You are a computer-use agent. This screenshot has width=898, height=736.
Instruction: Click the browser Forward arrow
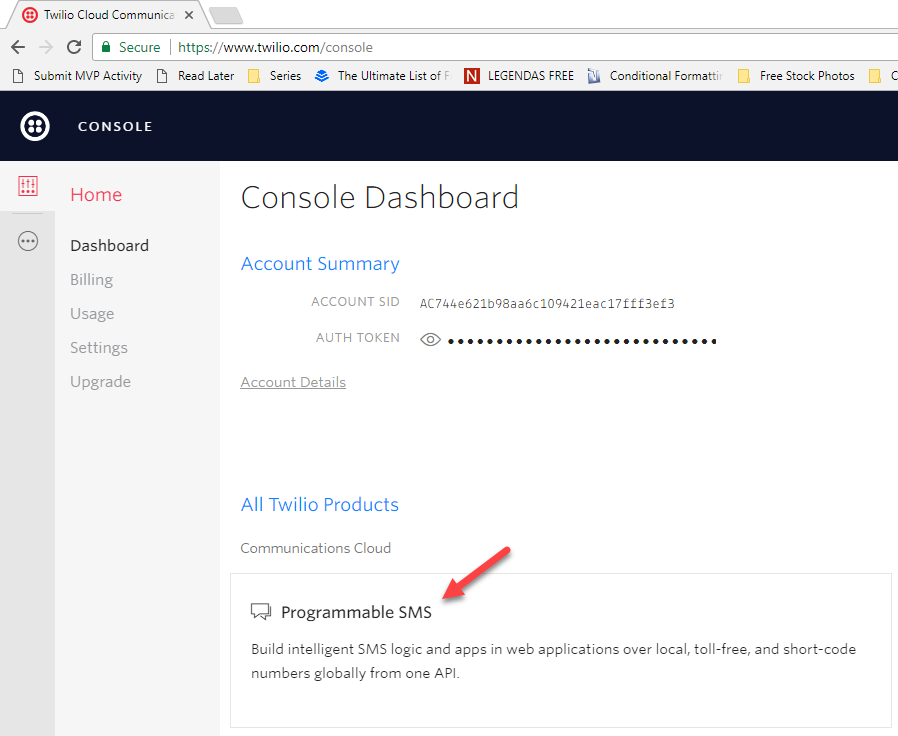[46, 47]
